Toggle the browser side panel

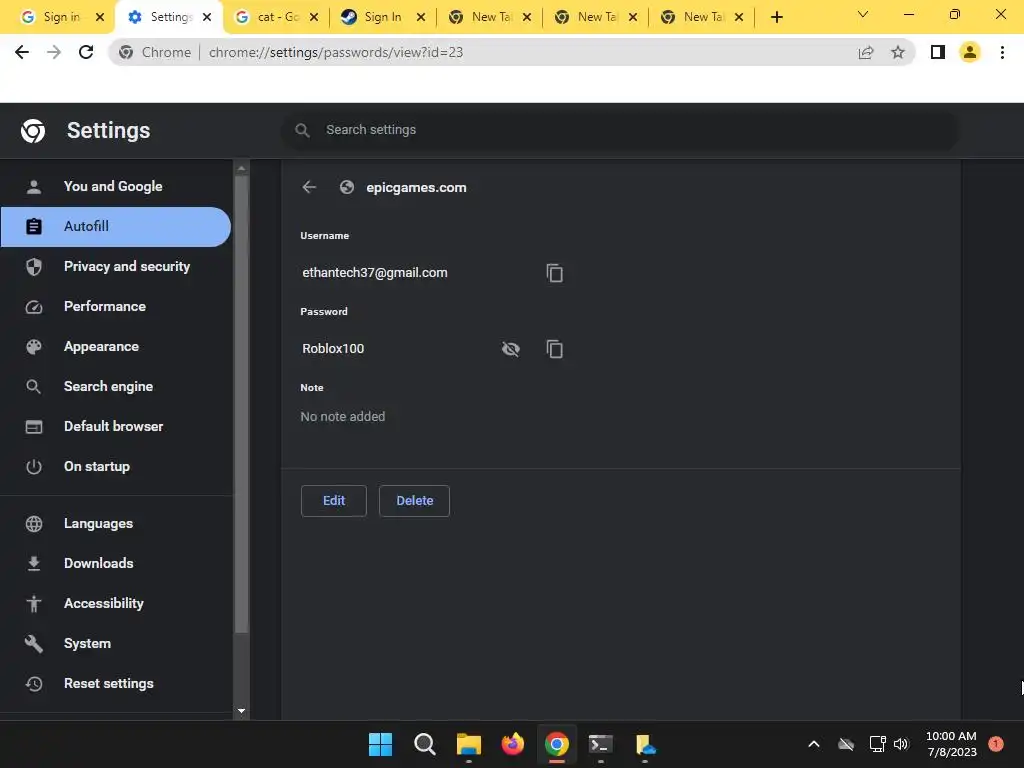point(938,52)
